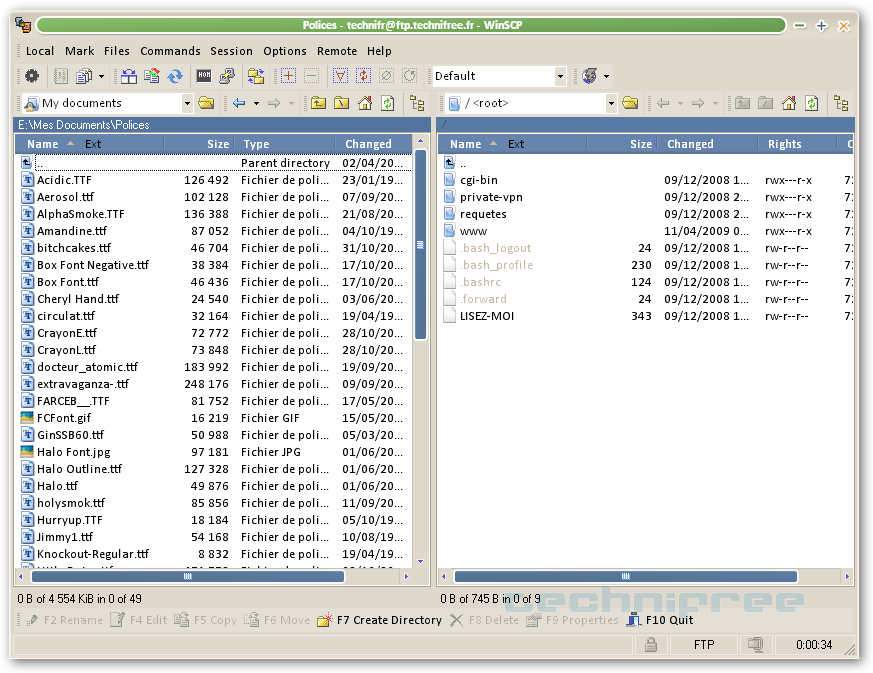Click F7 Create Directory button
The image size is (873, 673).
(379, 620)
